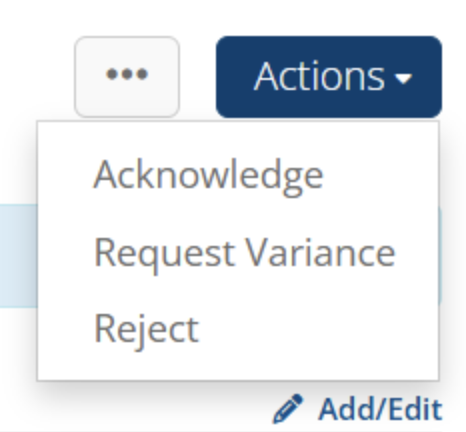Pick the Request Variance action
Screen dimensions: 466x432
238,253
